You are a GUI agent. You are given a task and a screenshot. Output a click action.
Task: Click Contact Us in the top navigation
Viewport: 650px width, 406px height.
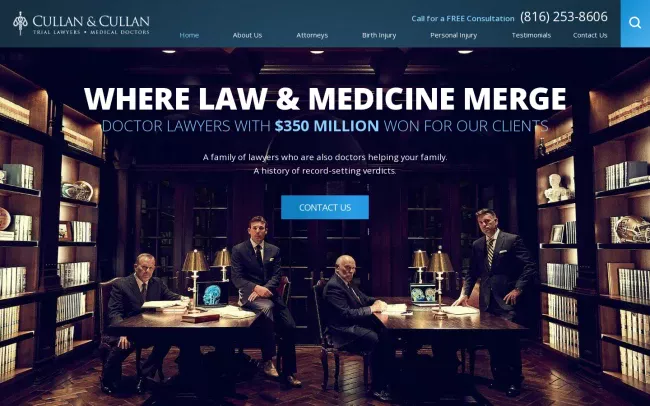[x=590, y=35]
